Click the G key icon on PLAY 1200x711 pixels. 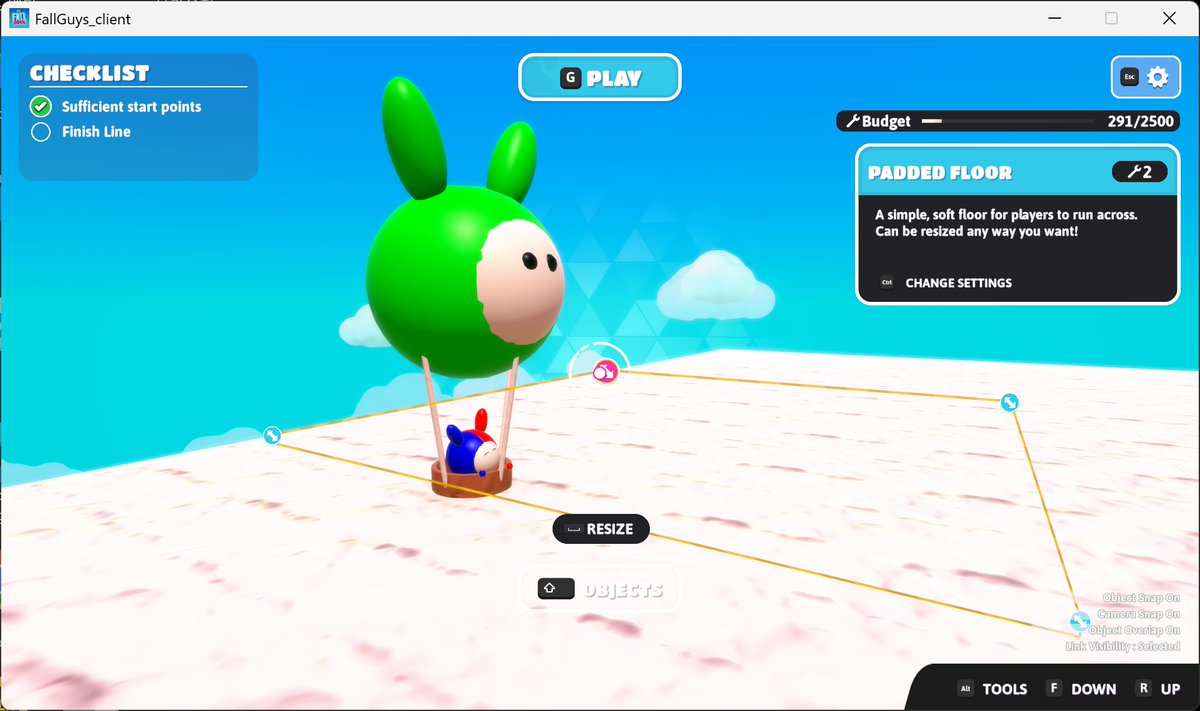570,78
